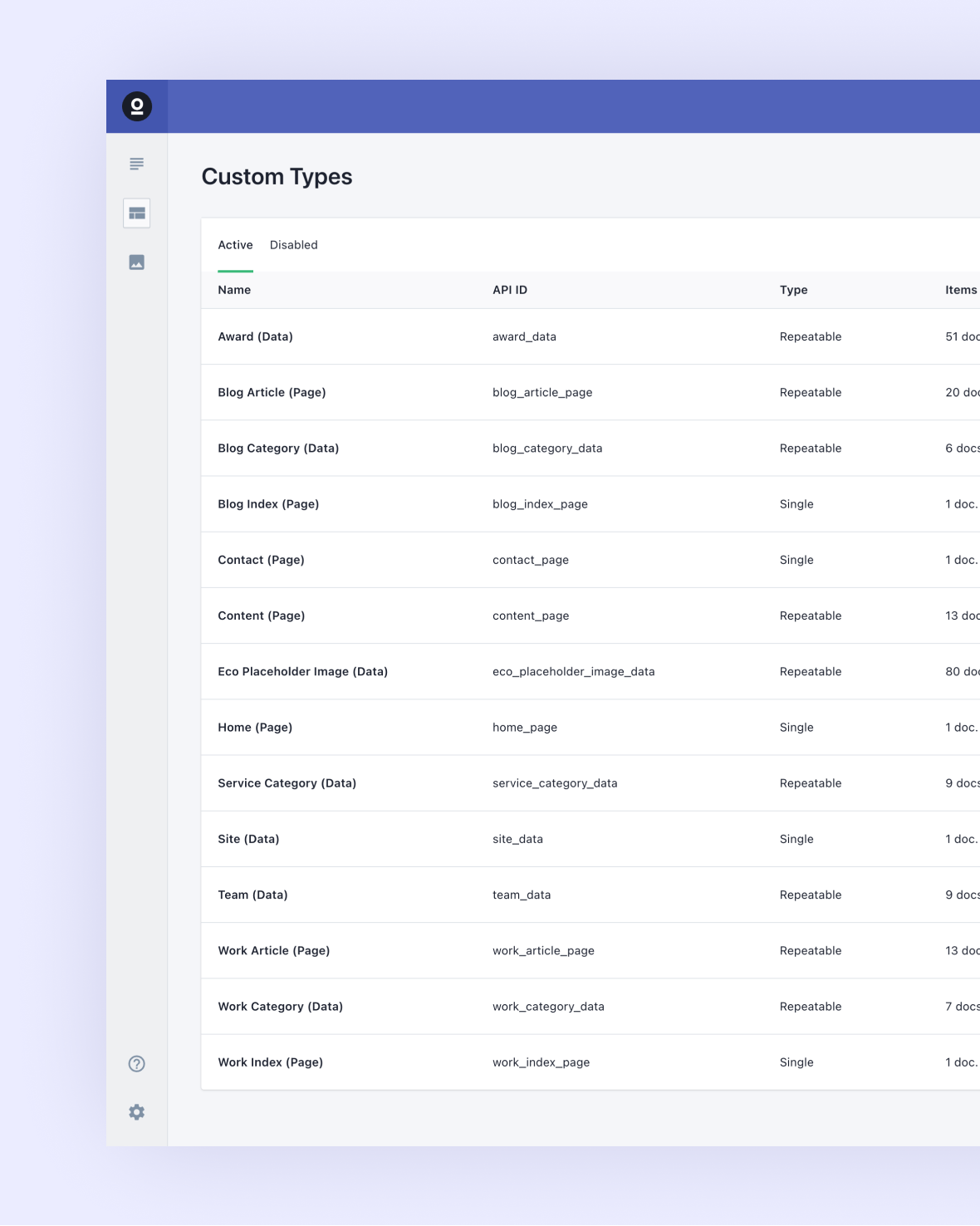
Task: Open the Work Article (Page) type
Action: 273,950
